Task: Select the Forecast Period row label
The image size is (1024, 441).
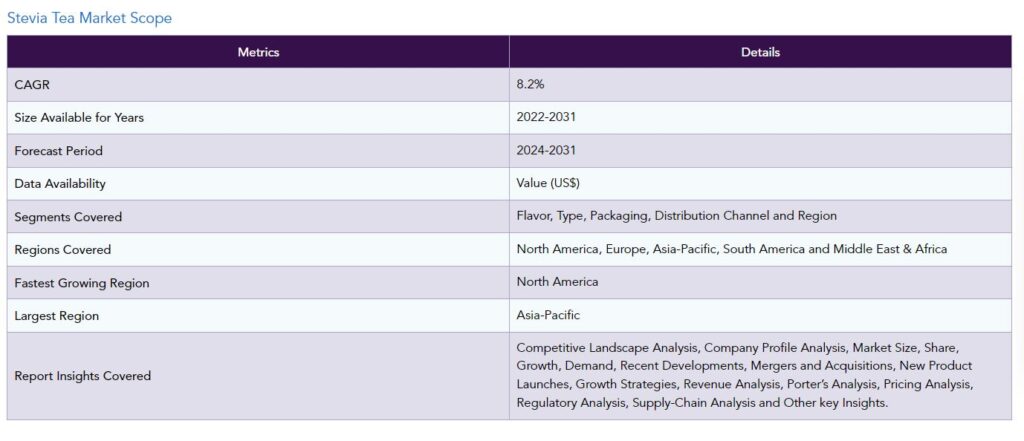Action: pos(59,151)
